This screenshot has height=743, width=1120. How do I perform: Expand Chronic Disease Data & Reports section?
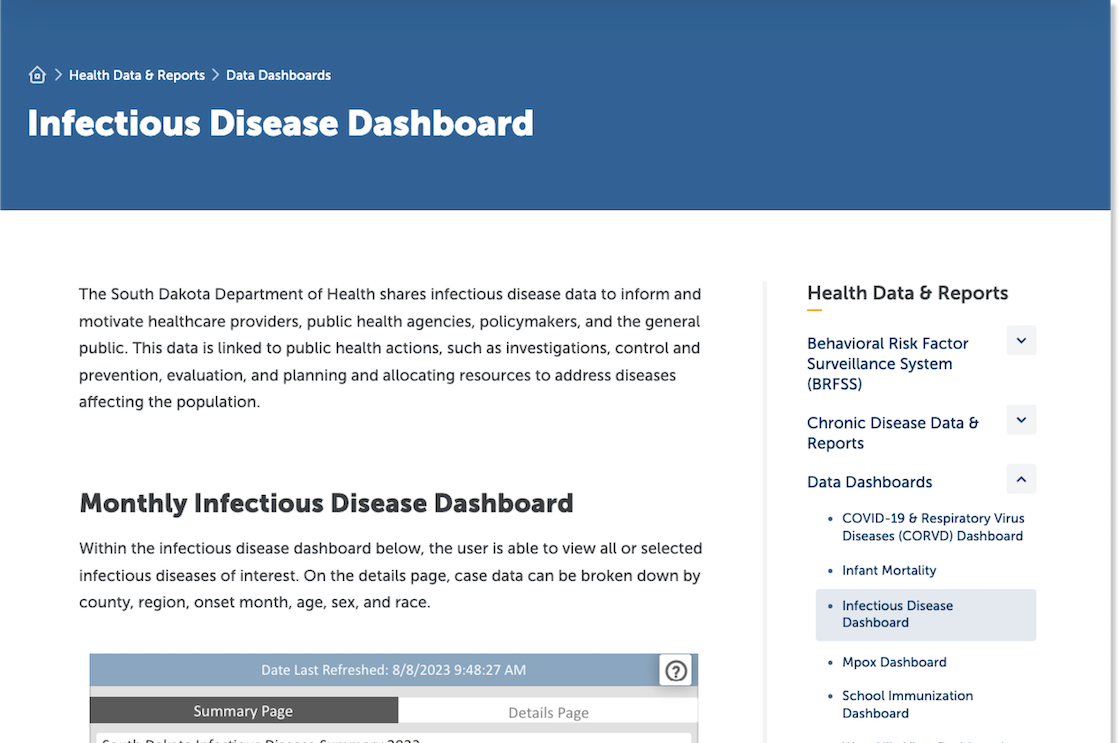1021,420
